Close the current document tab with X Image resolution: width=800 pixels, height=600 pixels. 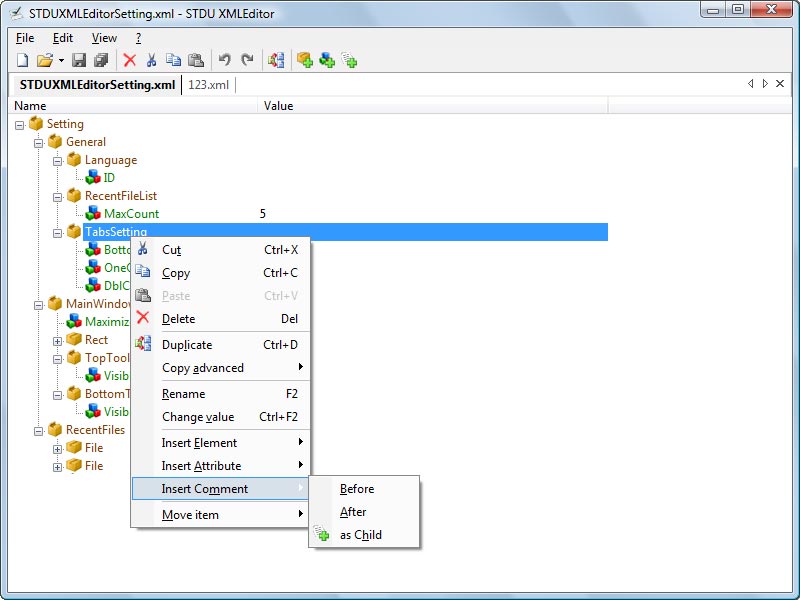[x=780, y=83]
